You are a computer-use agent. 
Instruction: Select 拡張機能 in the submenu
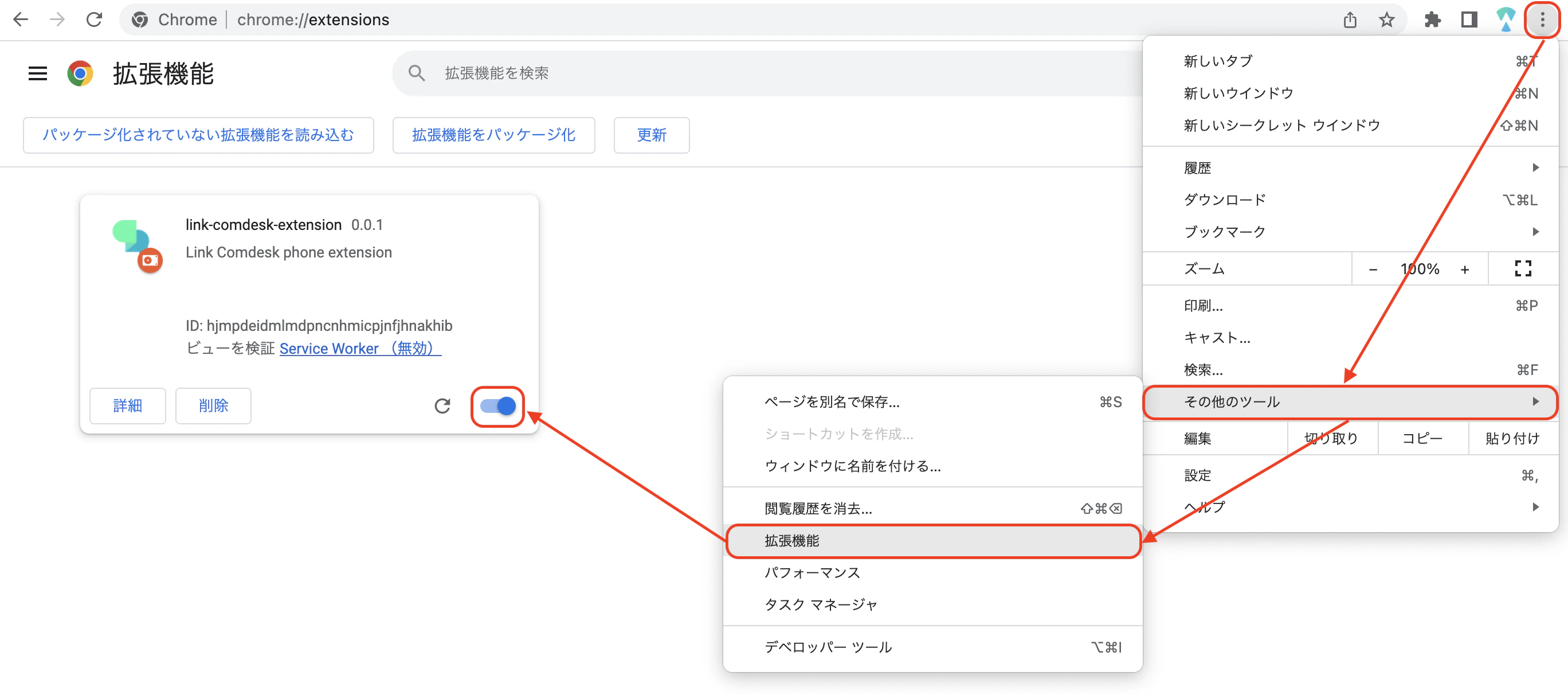(x=932, y=541)
